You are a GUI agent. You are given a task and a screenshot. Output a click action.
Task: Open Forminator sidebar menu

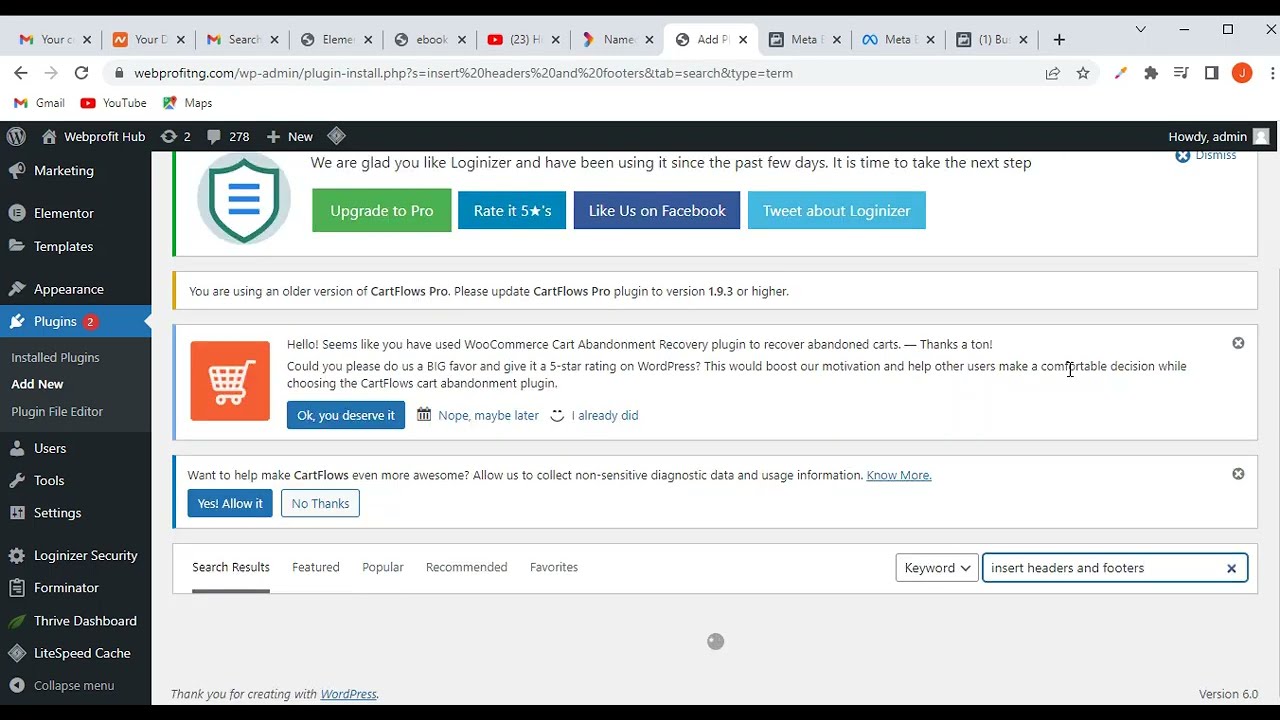66,588
